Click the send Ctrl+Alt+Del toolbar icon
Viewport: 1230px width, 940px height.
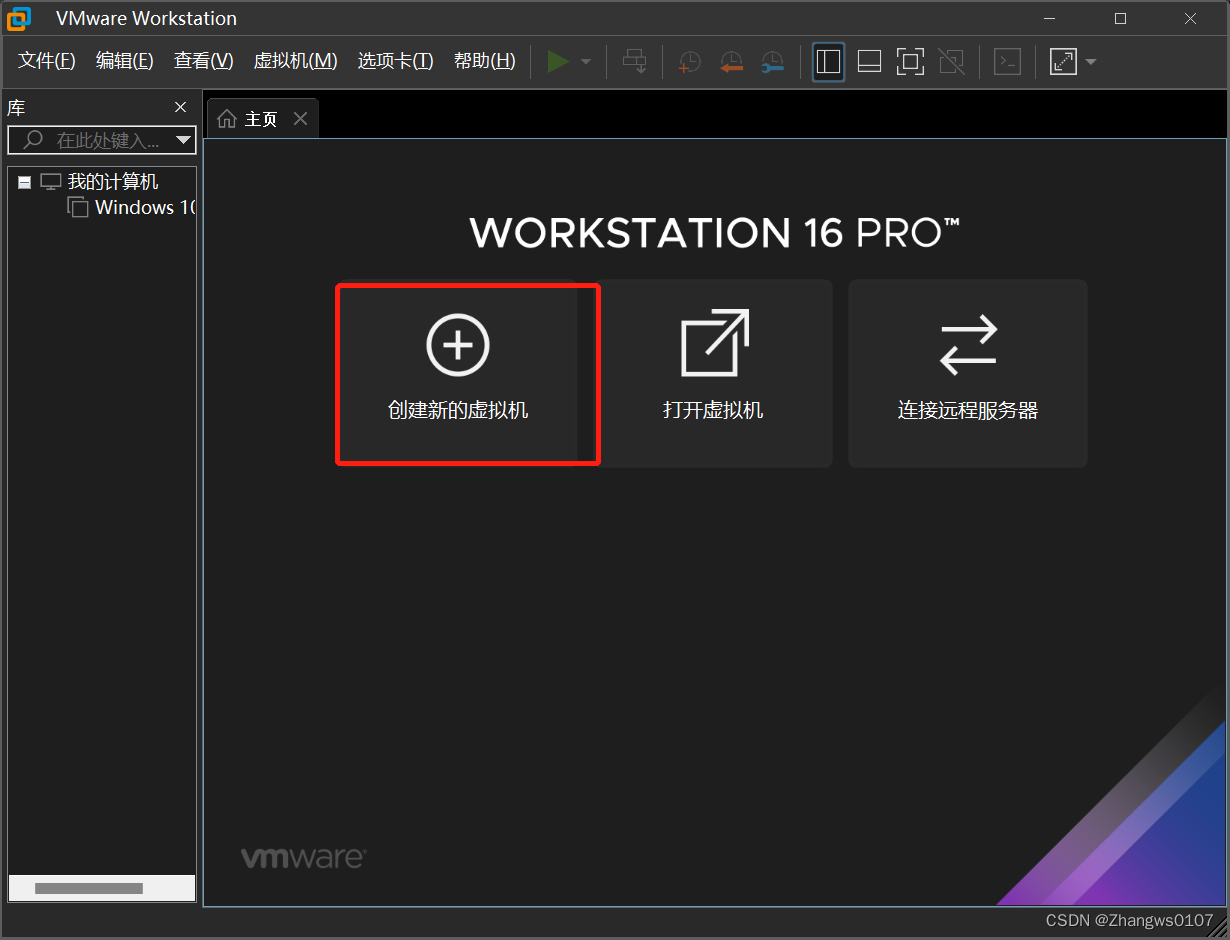click(x=635, y=61)
